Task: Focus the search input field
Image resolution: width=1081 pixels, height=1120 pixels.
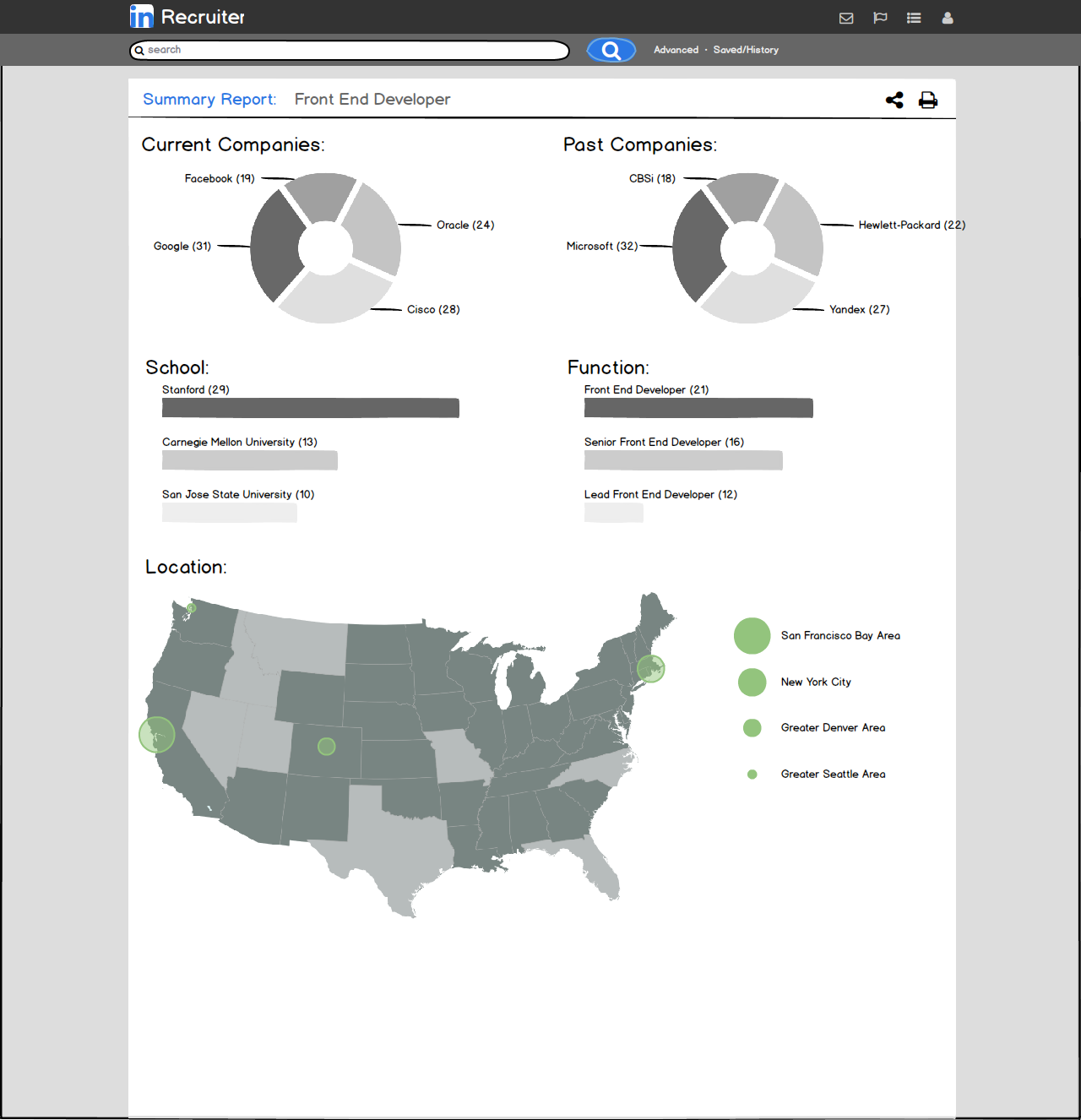Action: point(350,51)
